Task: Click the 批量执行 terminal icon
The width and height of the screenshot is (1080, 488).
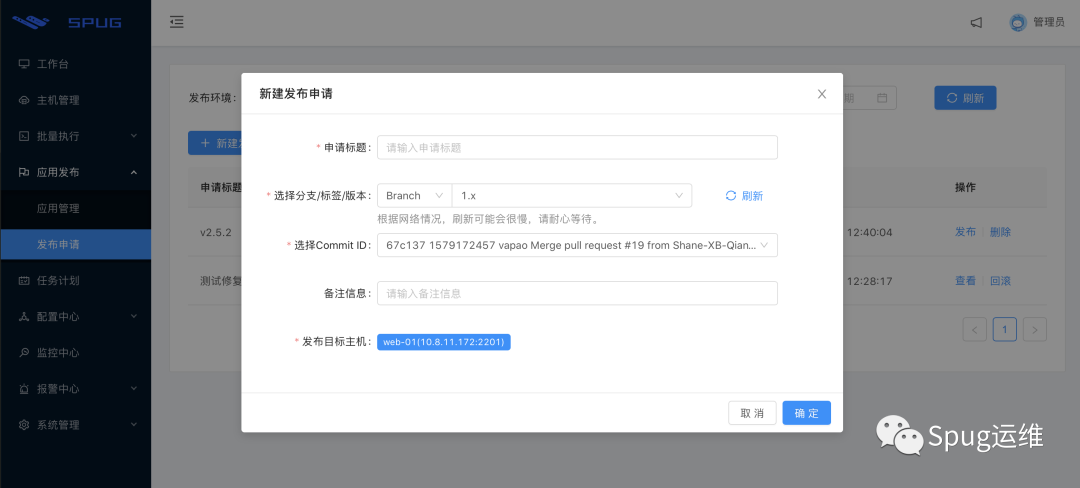Action: pyautogui.click(x=24, y=136)
